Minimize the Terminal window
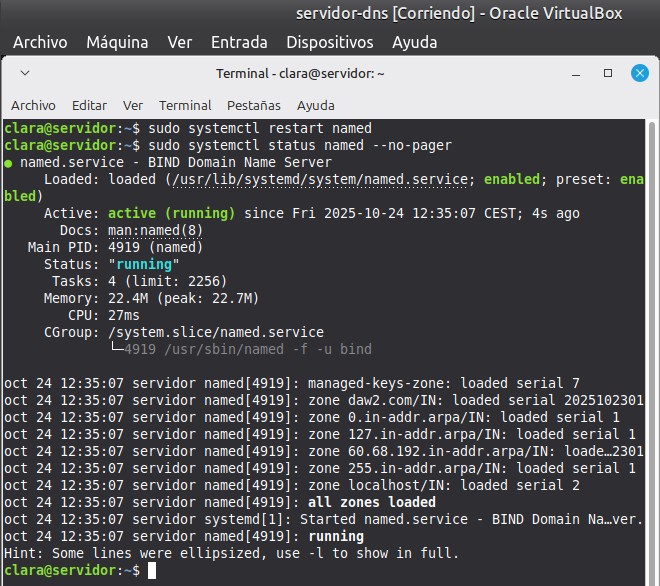The width and height of the screenshot is (660, 586). (574, 73)
